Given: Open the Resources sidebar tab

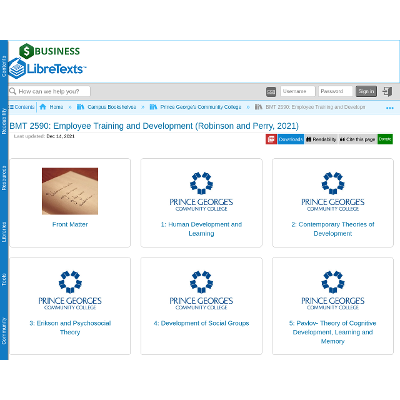Looking at the screenshot, I should click(4, 178).
